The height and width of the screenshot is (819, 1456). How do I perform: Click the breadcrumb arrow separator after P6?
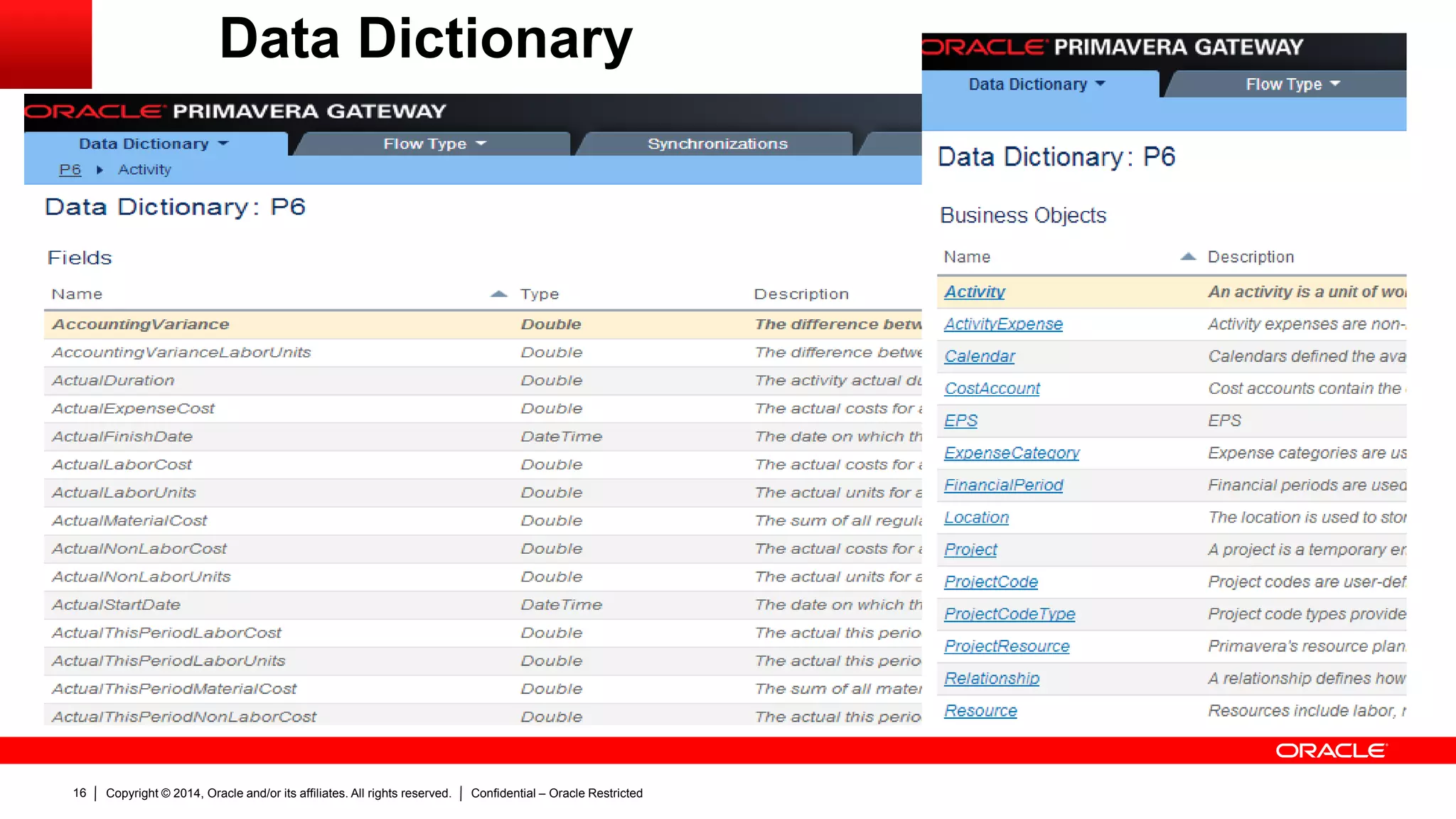pyautogui.click(x=100, y=170)
